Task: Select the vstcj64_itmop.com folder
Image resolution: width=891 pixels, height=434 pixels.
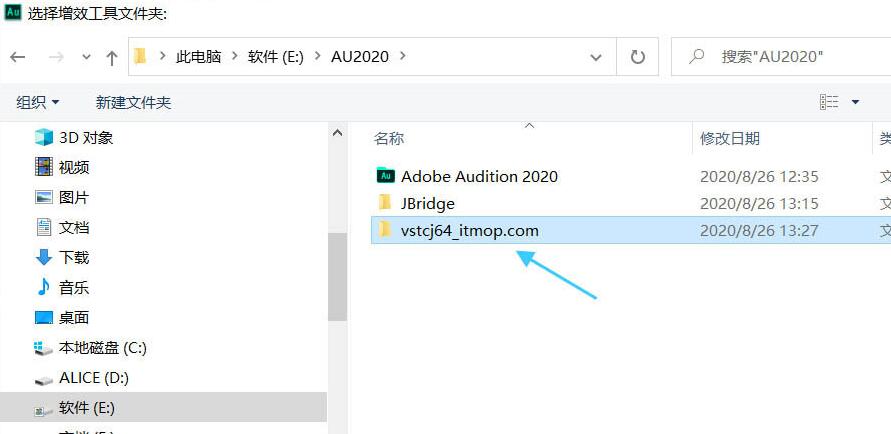Action: 469,230
